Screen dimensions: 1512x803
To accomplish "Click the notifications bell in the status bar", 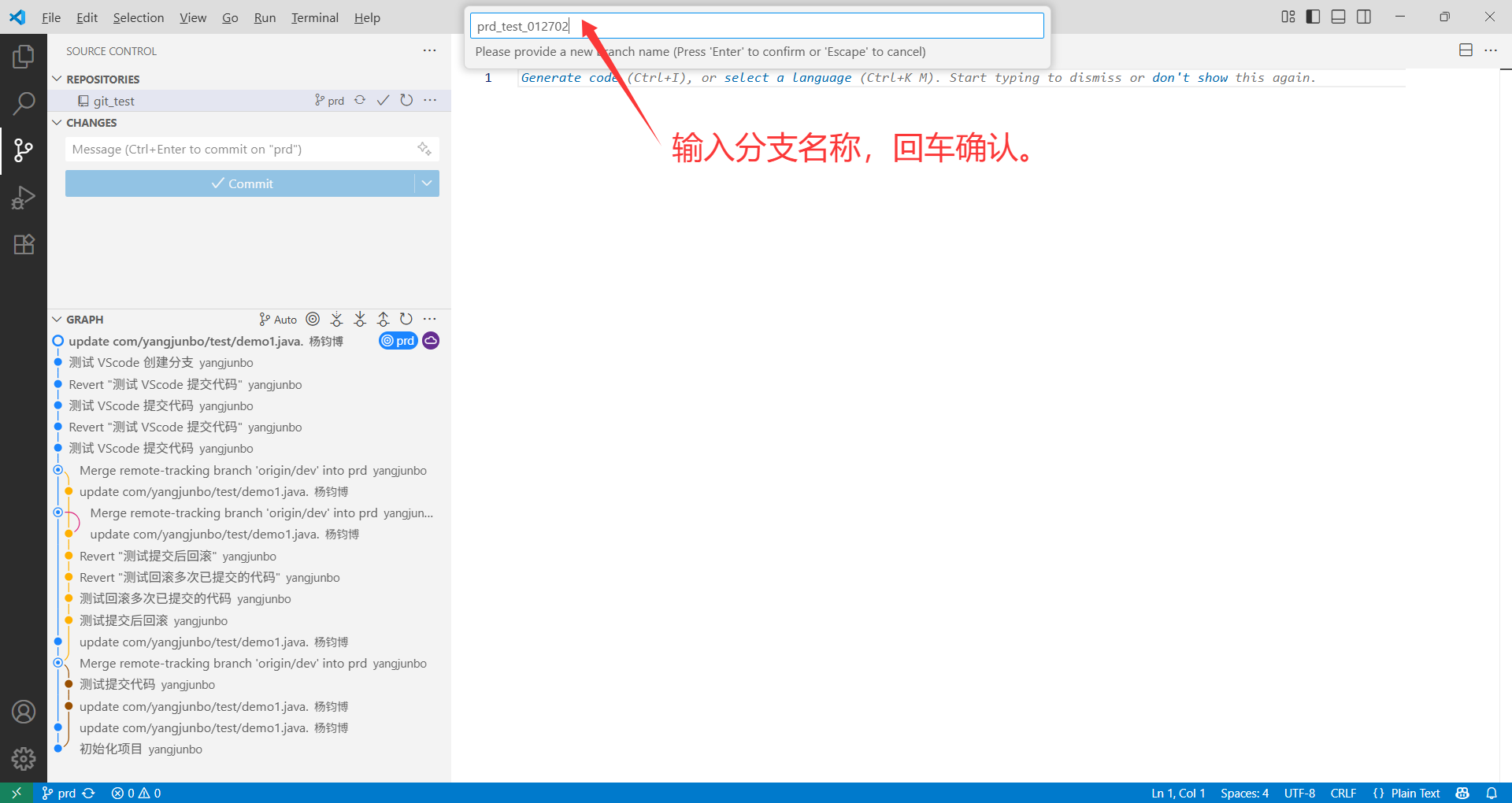I will pyautogui.click(x=1492, y=793).
